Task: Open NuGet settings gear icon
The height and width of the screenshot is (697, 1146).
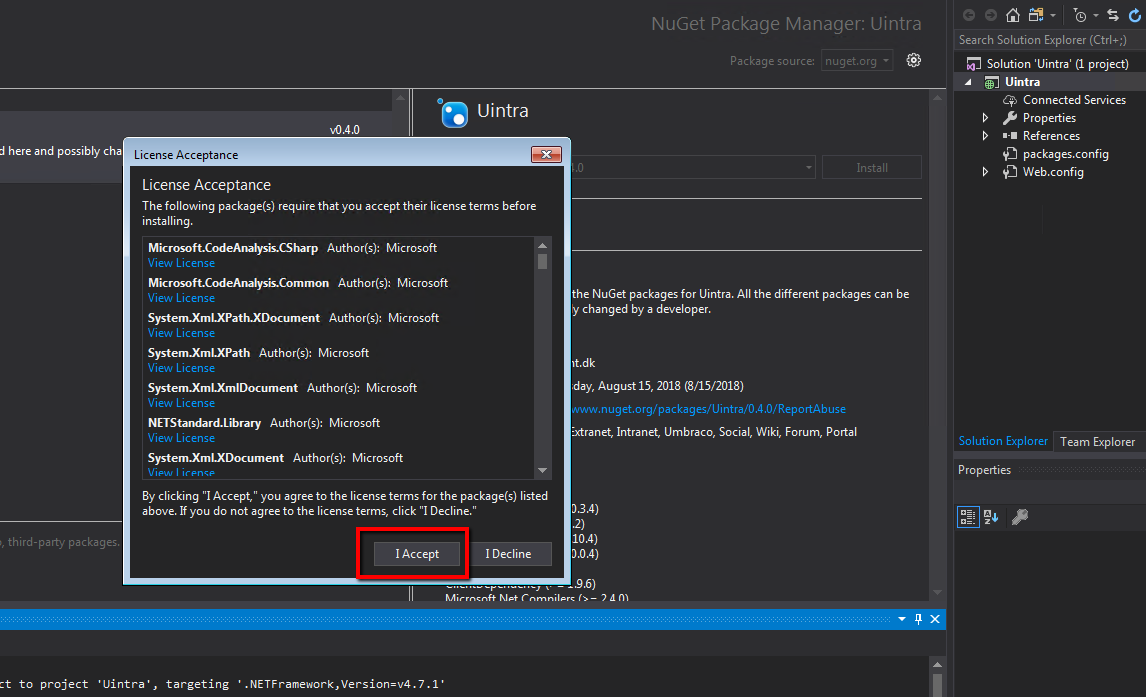Action: click(x=914, y=61)
